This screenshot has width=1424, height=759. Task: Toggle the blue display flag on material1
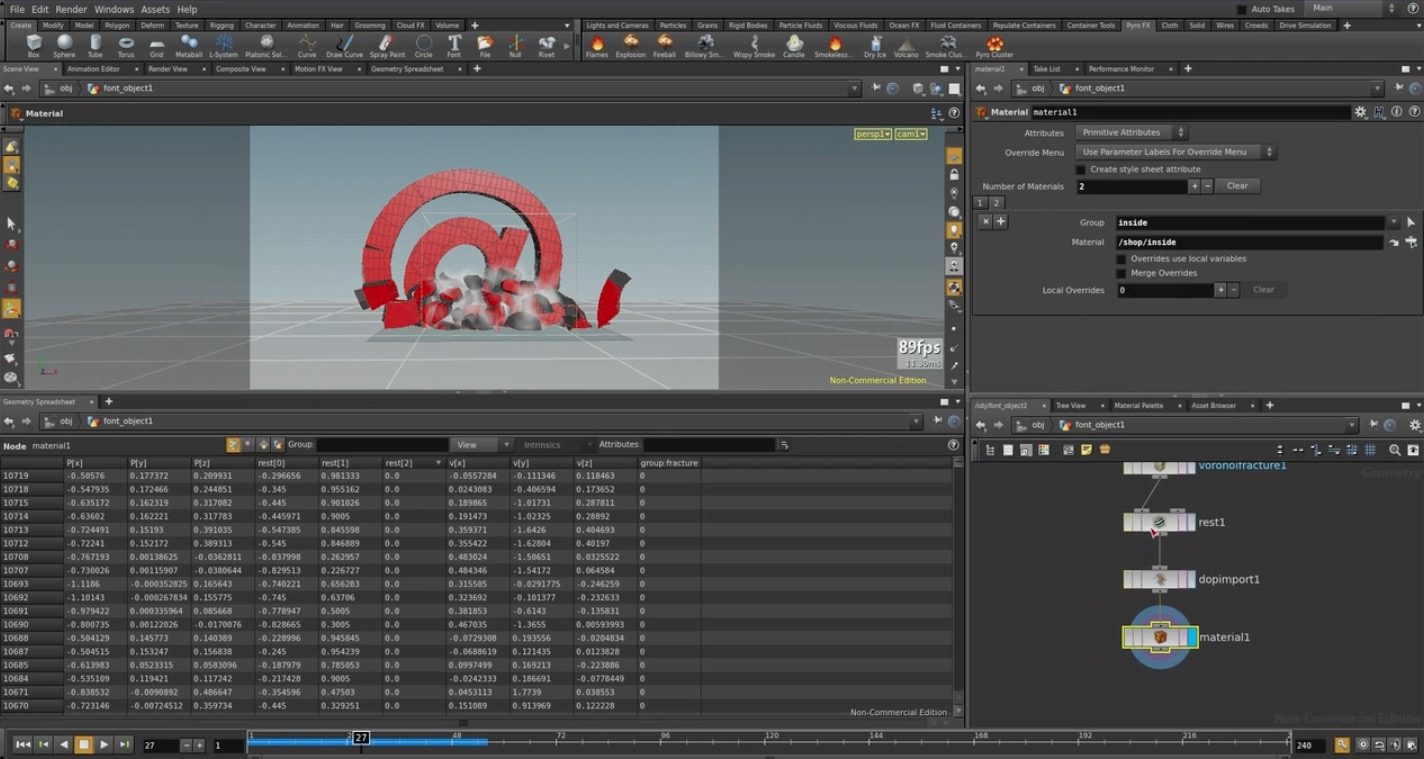1190,637
